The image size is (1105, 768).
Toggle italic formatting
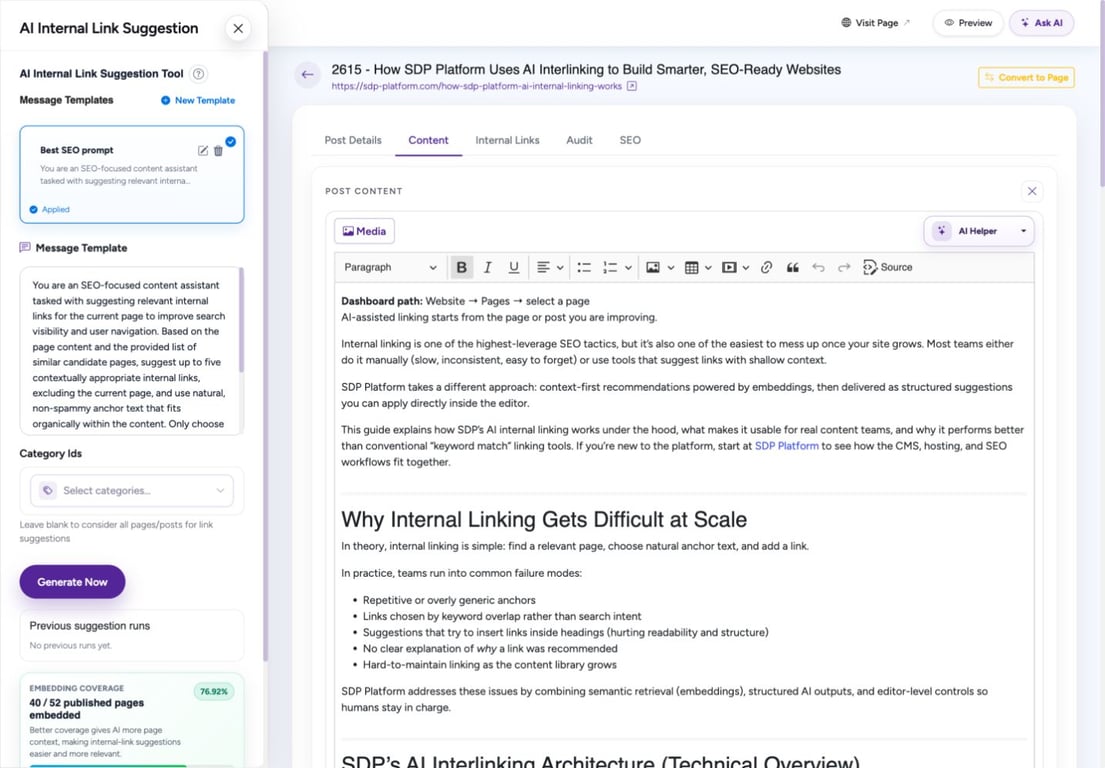pyautogui.click(x=488, y=268)
